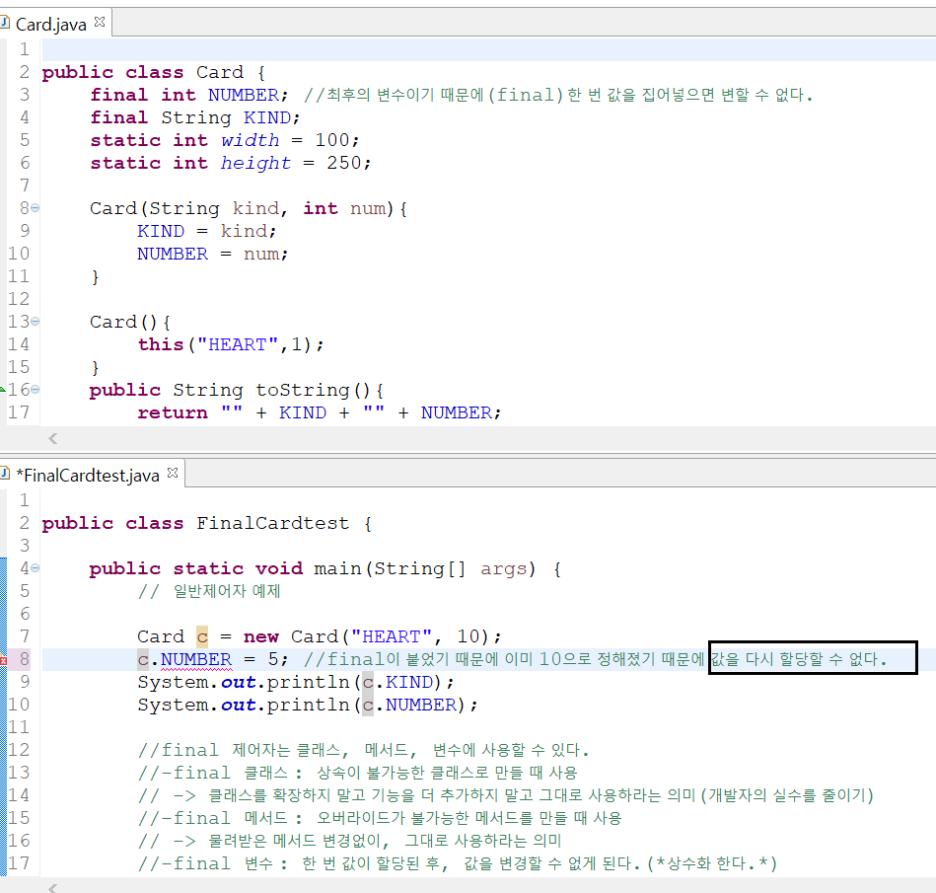
Task: Click the 'main' method name
Action: 338,568
